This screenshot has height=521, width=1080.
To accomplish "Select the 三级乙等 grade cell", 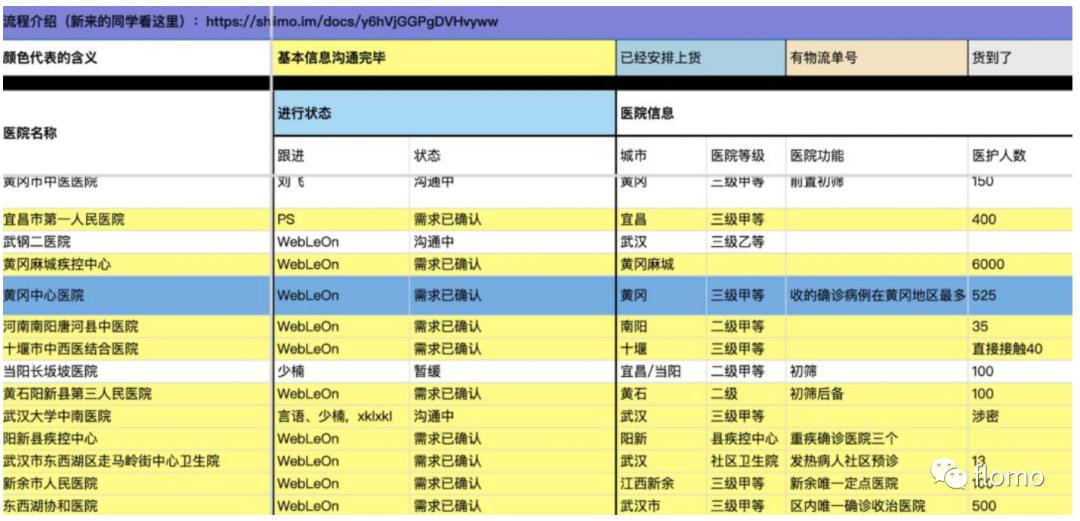I will 746,243.
